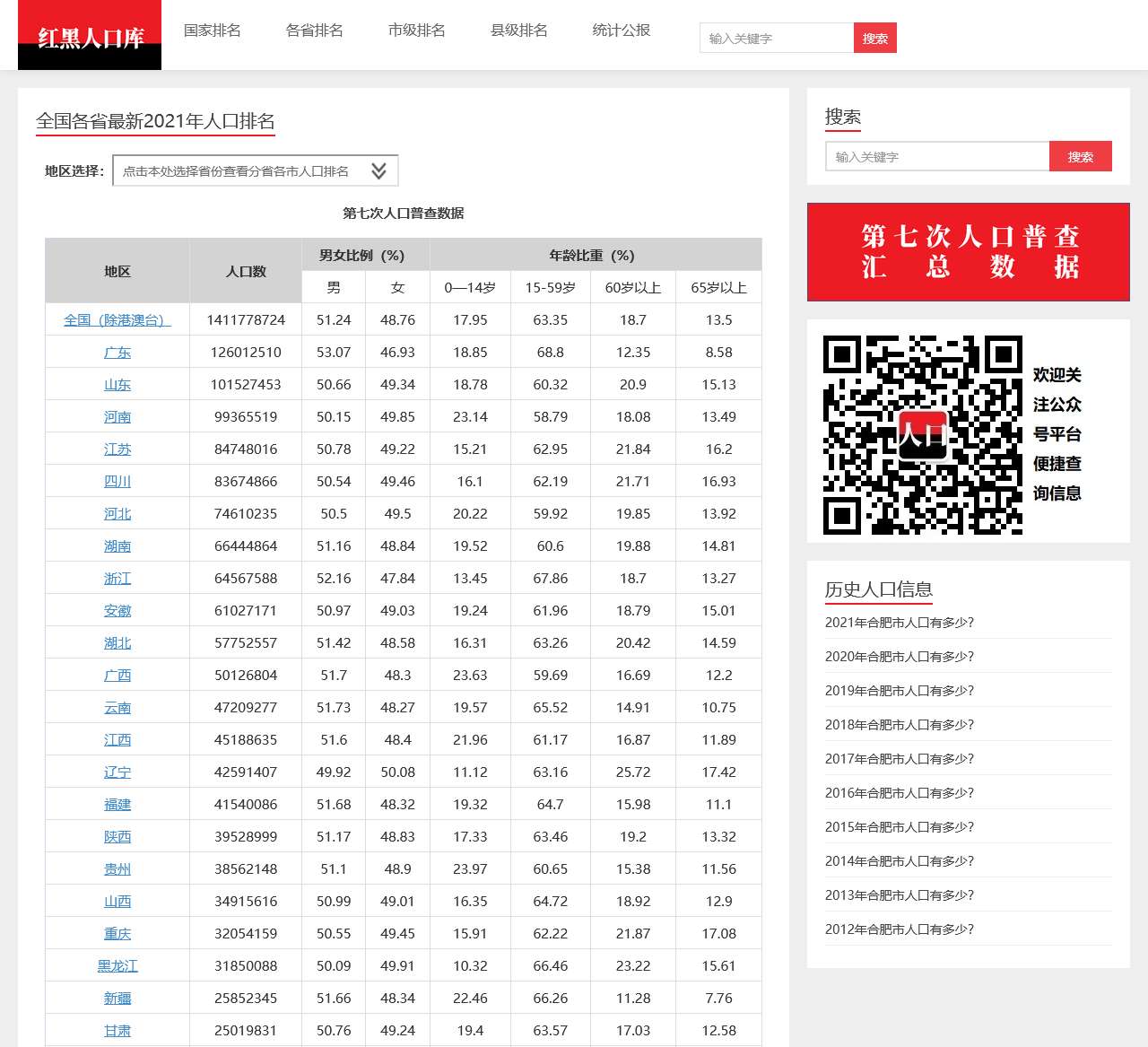
Task: Open 2019年合肥市人口有多少? link
Action: (900, 691)
